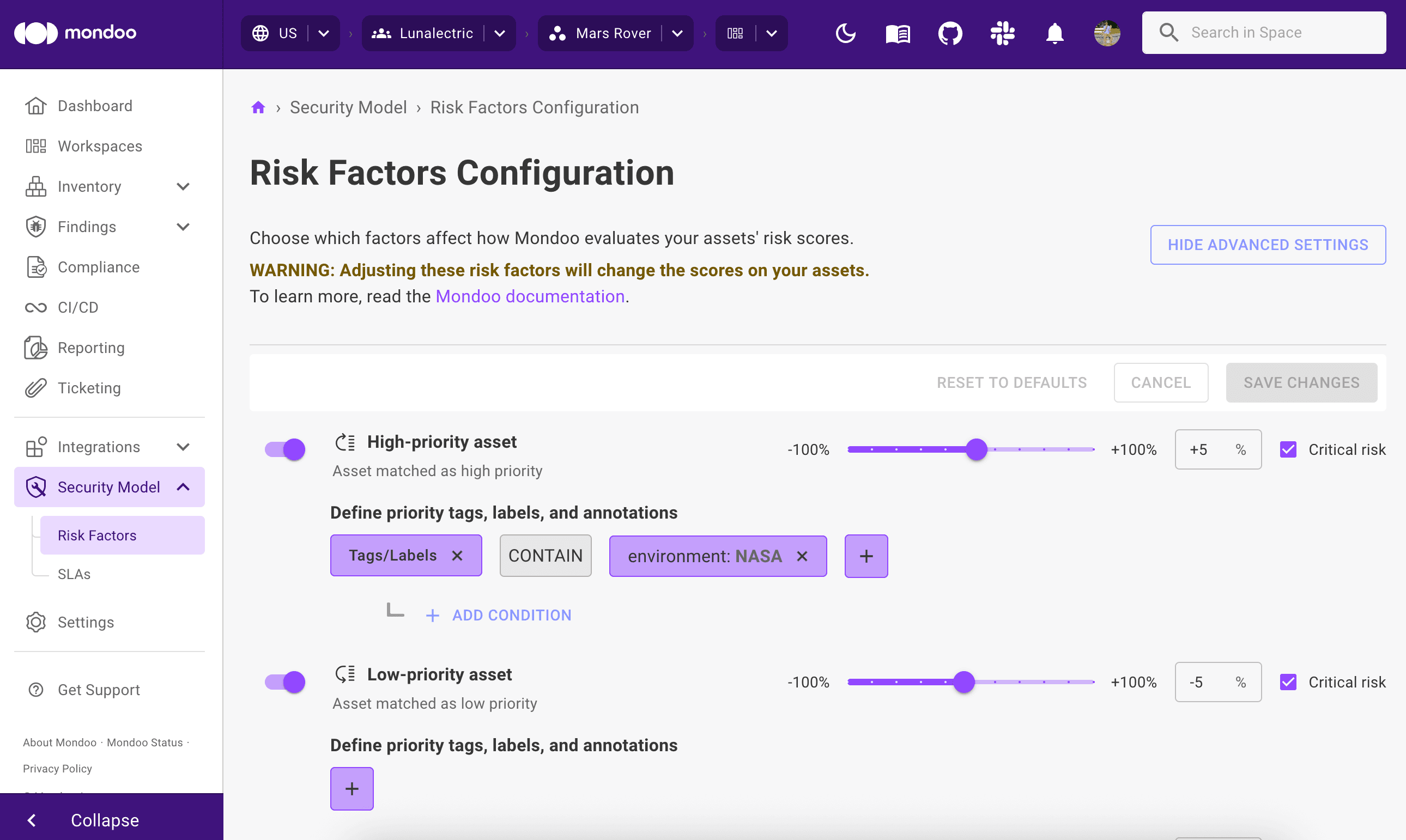The width and height of the screenshot is (1406, 840).
Task: Toggle dark mode with the moon icon
Action: (x=845, y=33)
